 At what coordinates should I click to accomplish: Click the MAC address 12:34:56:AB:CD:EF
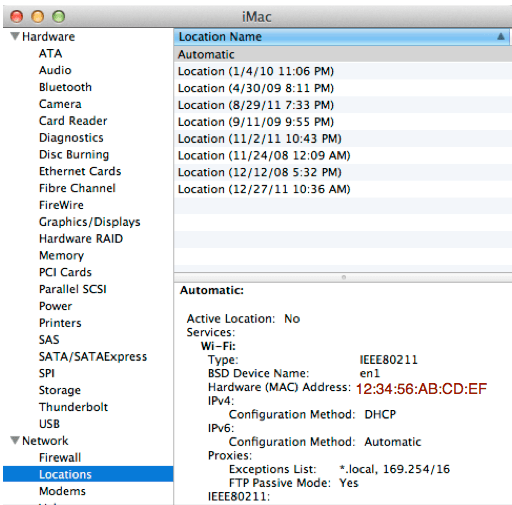(x=421, y=389)
